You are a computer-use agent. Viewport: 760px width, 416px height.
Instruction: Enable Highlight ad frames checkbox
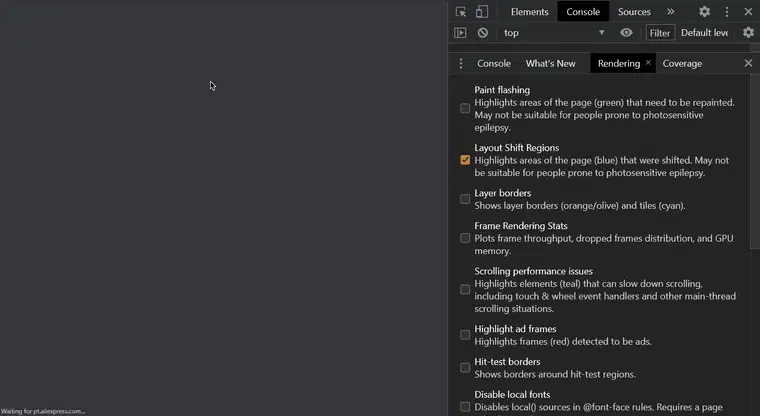click(x=465, y=335)
